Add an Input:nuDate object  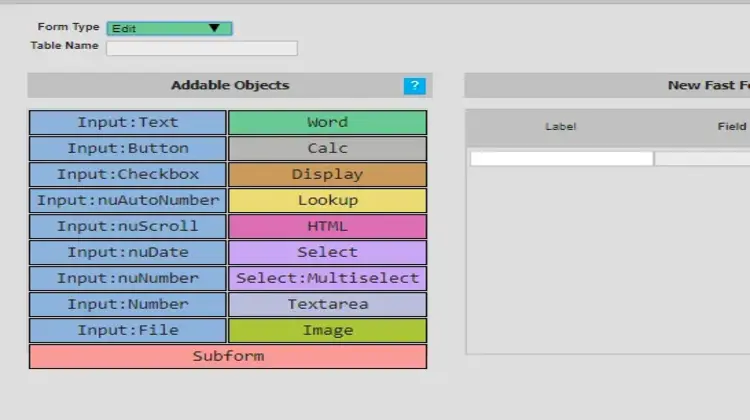(128, 252)
